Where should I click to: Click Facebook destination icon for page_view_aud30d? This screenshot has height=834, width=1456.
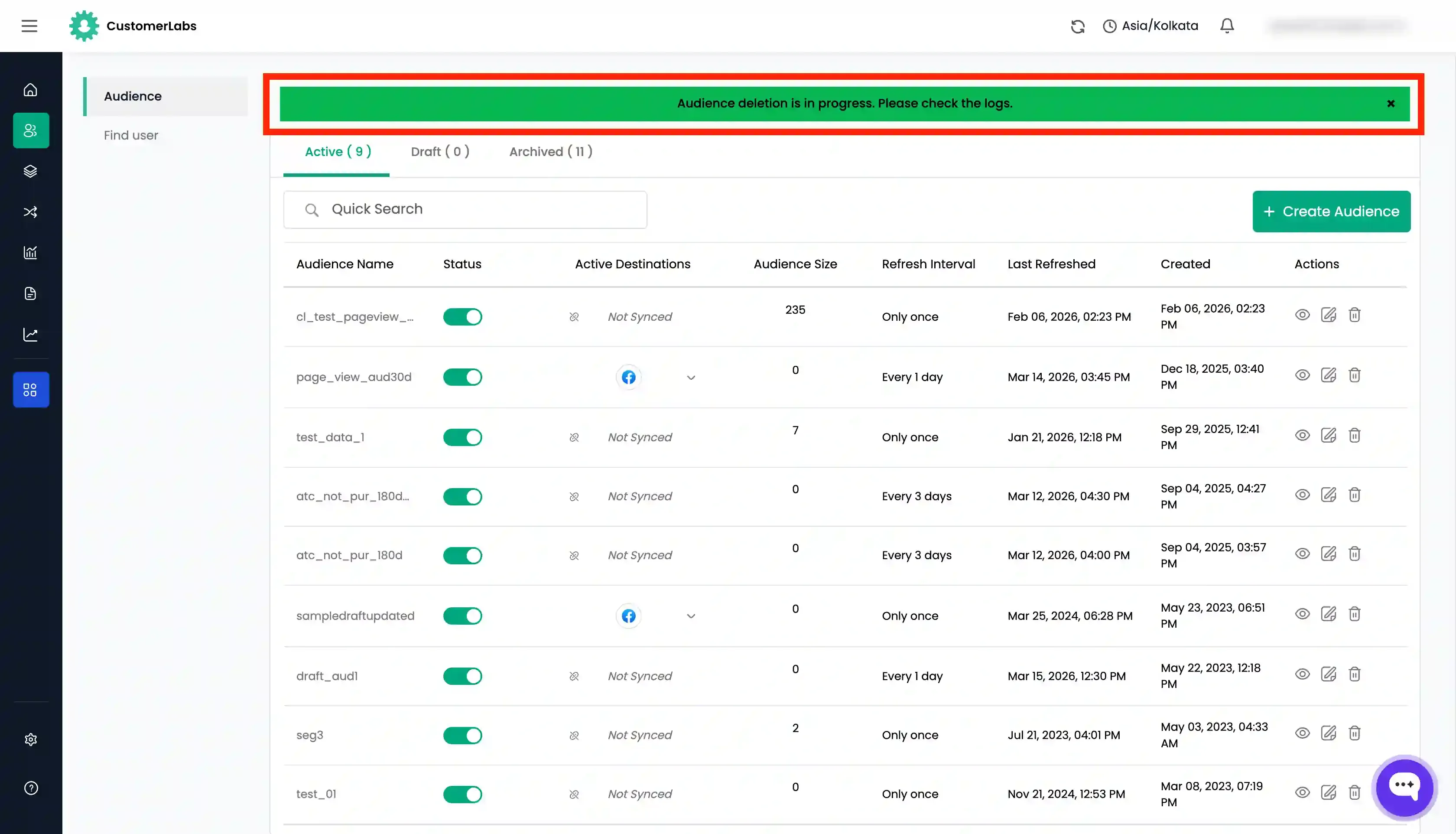pyautogui.click(x=628, y=378)
